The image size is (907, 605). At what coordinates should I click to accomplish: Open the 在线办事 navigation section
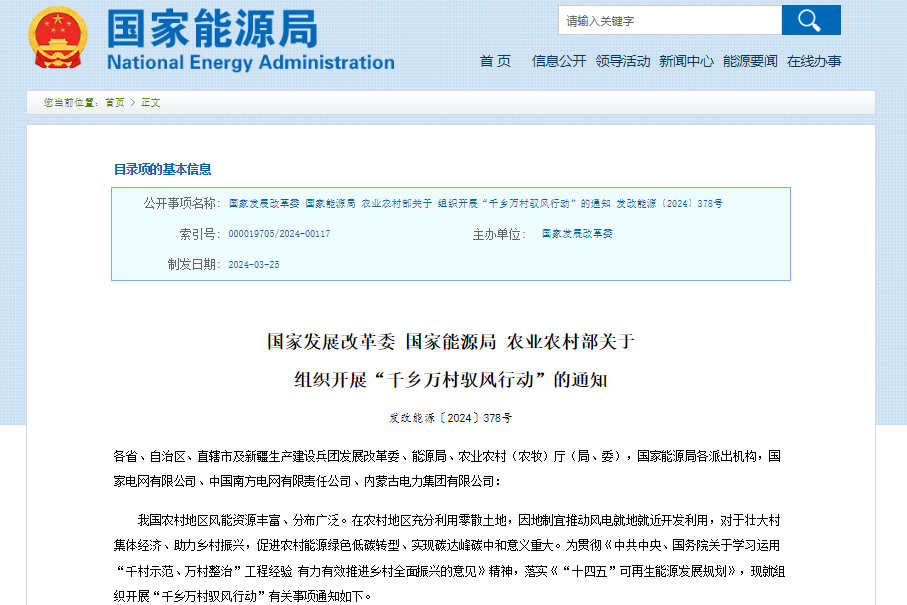point(815,60)
